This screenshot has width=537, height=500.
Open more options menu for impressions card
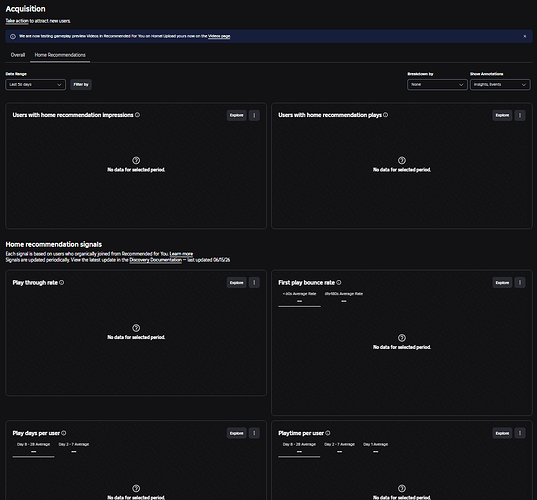point(254,115)
